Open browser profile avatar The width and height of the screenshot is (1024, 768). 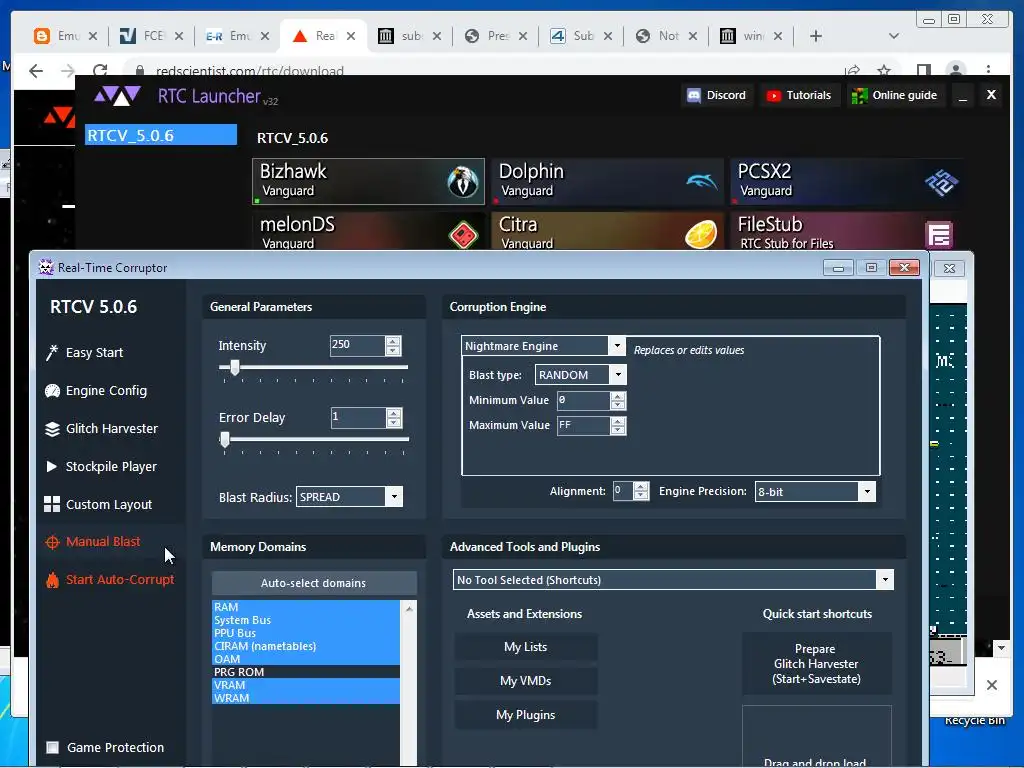click(x=955, y=70)
